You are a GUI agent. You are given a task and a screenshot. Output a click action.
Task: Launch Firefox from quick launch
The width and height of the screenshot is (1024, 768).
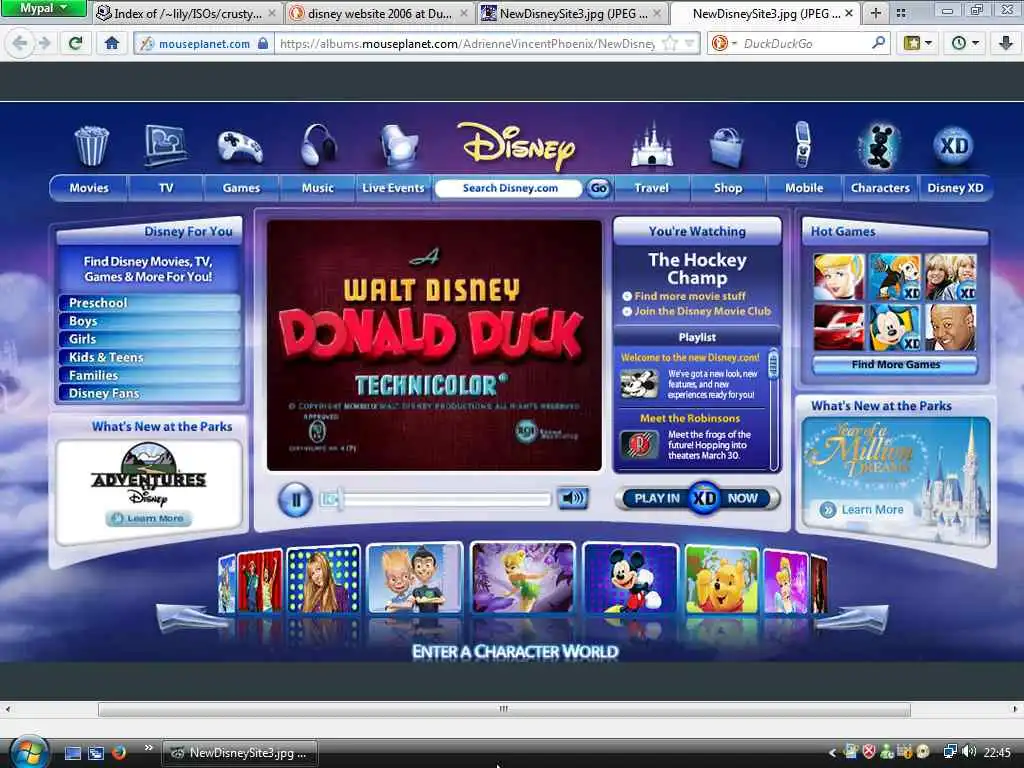coord(118,753)
